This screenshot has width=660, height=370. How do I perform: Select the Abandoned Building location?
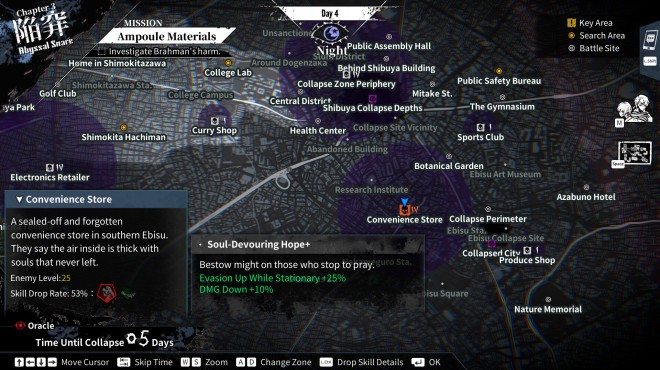tap(347, 149)
